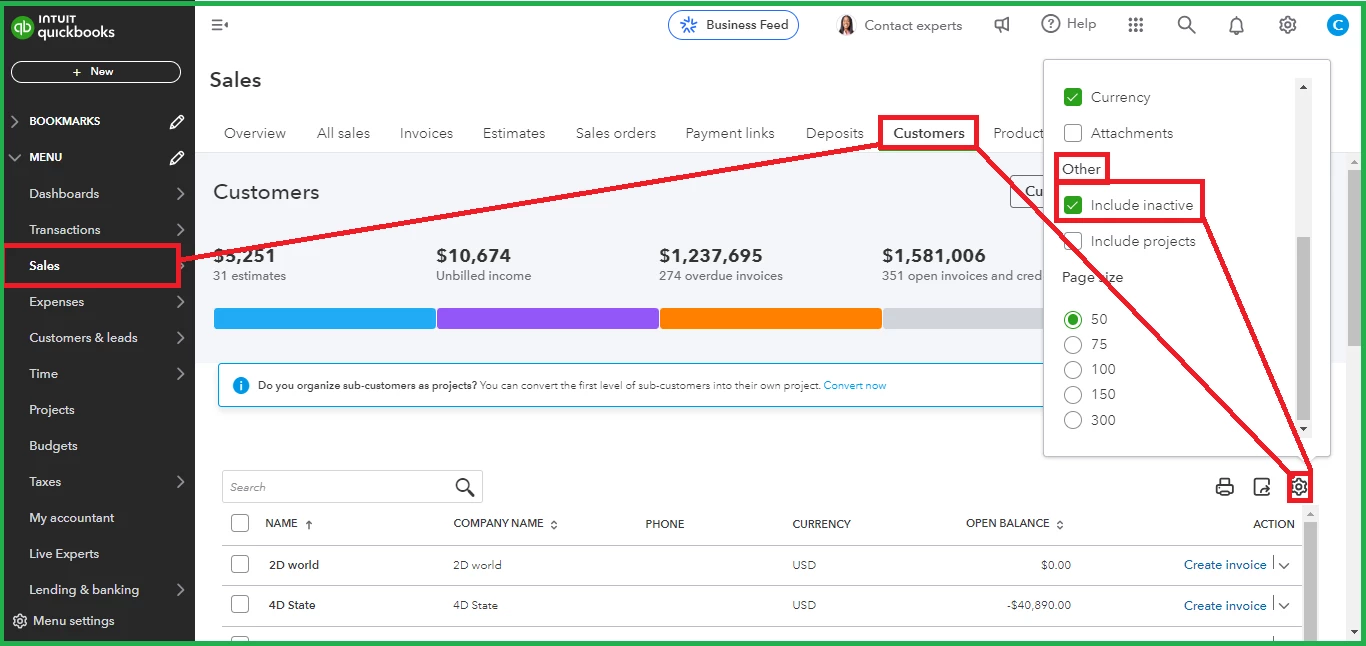Open the table settings gear icon
The width and height of the screenshot is (1366, 646).
click(x=1299, y=487)
